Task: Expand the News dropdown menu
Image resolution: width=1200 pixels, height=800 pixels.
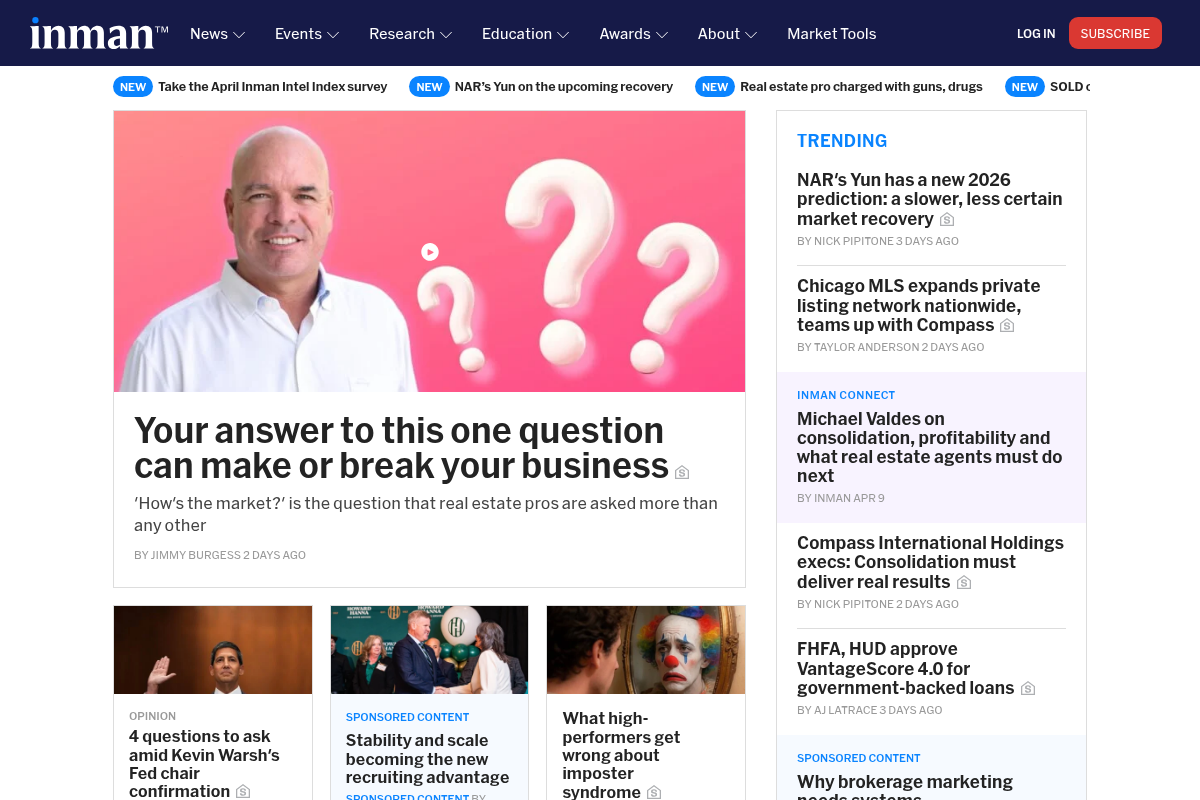Action: point(217,34)
